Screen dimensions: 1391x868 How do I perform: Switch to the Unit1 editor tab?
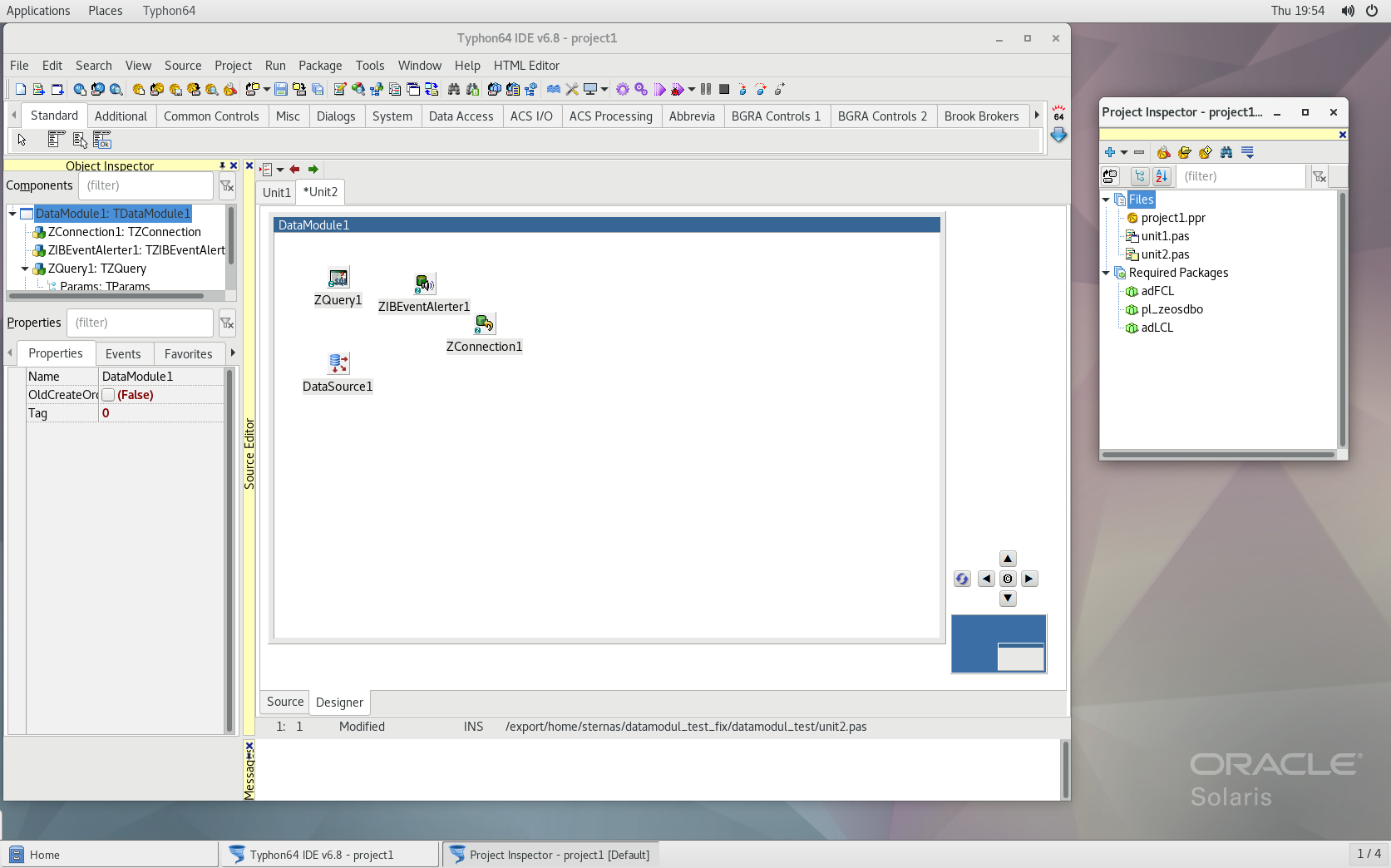pyautogui.click(x=277, y=193)
